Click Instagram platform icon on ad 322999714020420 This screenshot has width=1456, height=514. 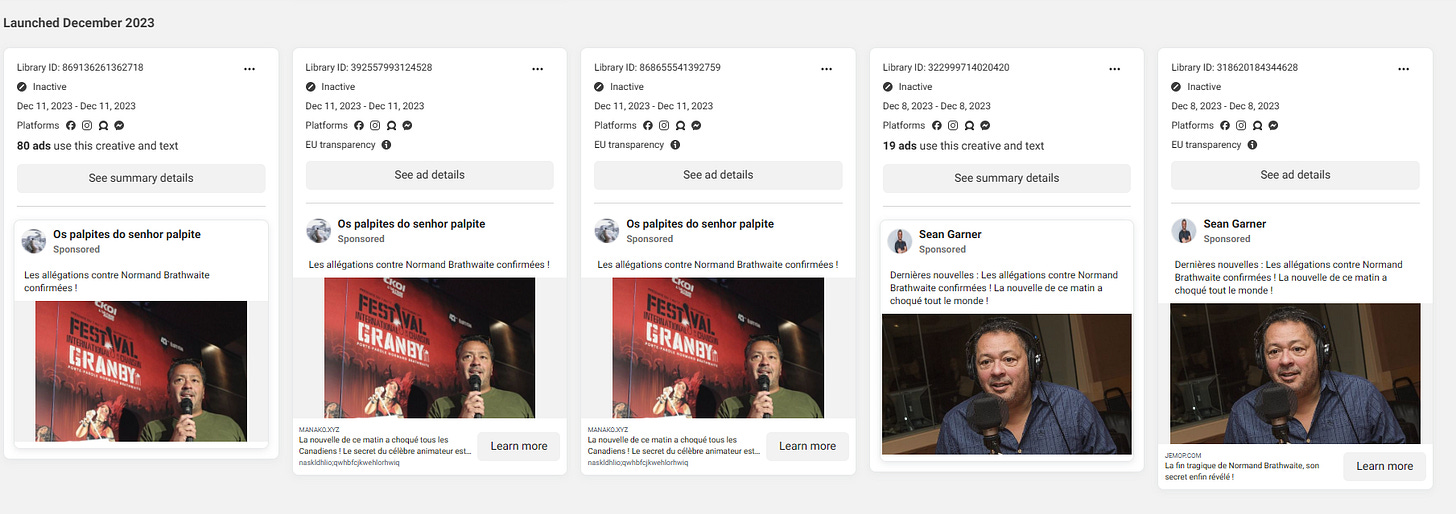953,126
